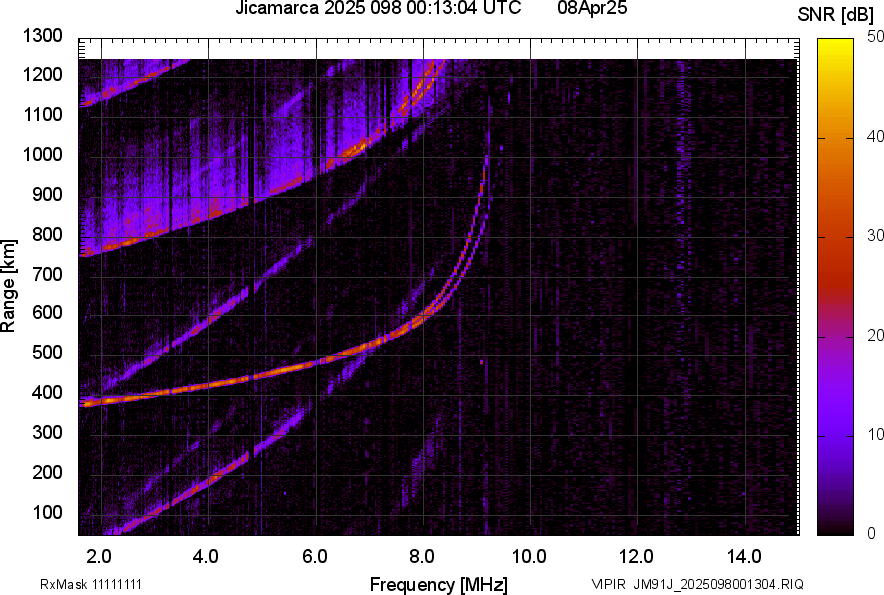Click the frequency tick label 8.0
Screen dimensions: 884x595
coord(421,557)
